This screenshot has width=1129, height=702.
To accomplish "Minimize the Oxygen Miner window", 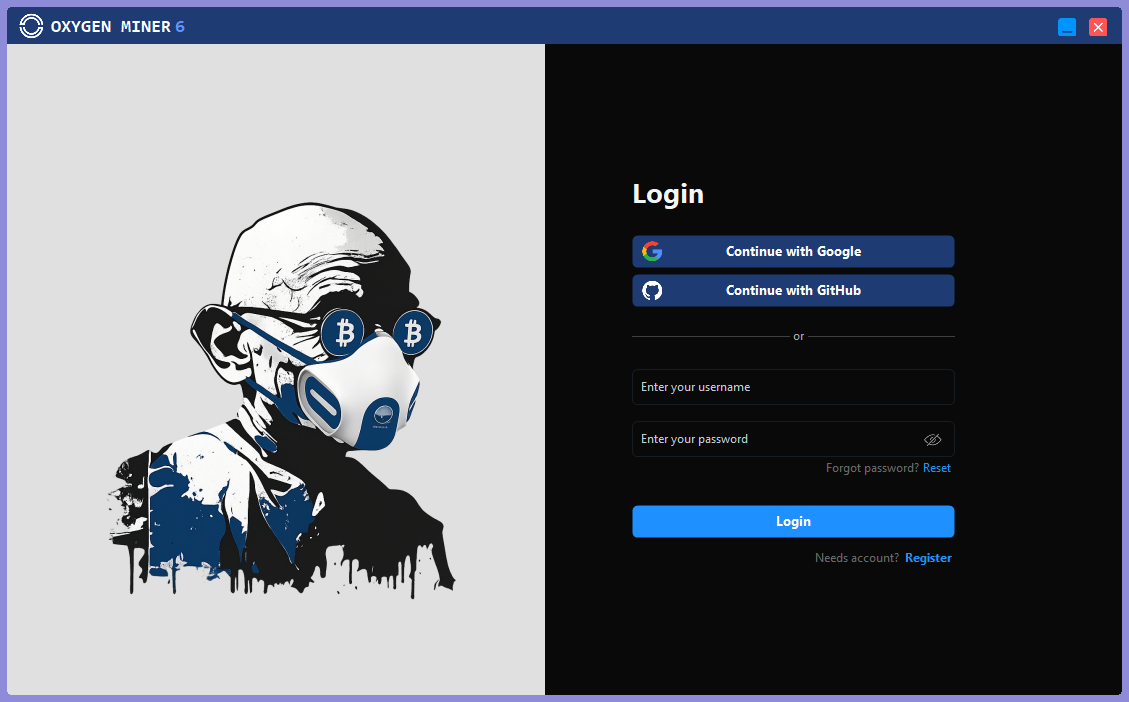I will tap(1067, 27).
